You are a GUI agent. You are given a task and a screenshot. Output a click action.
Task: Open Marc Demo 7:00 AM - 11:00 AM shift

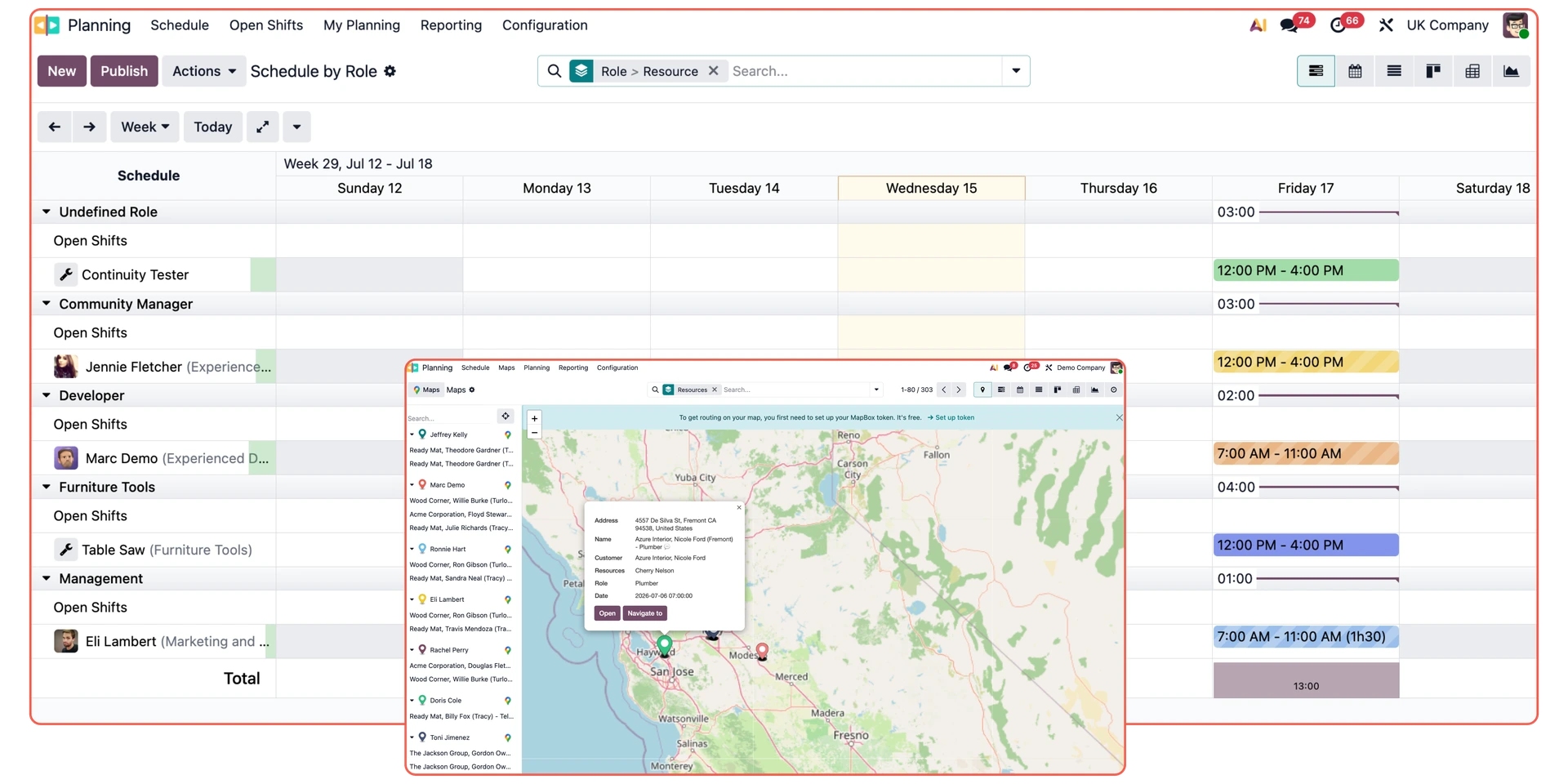(x=1306, y=453)
